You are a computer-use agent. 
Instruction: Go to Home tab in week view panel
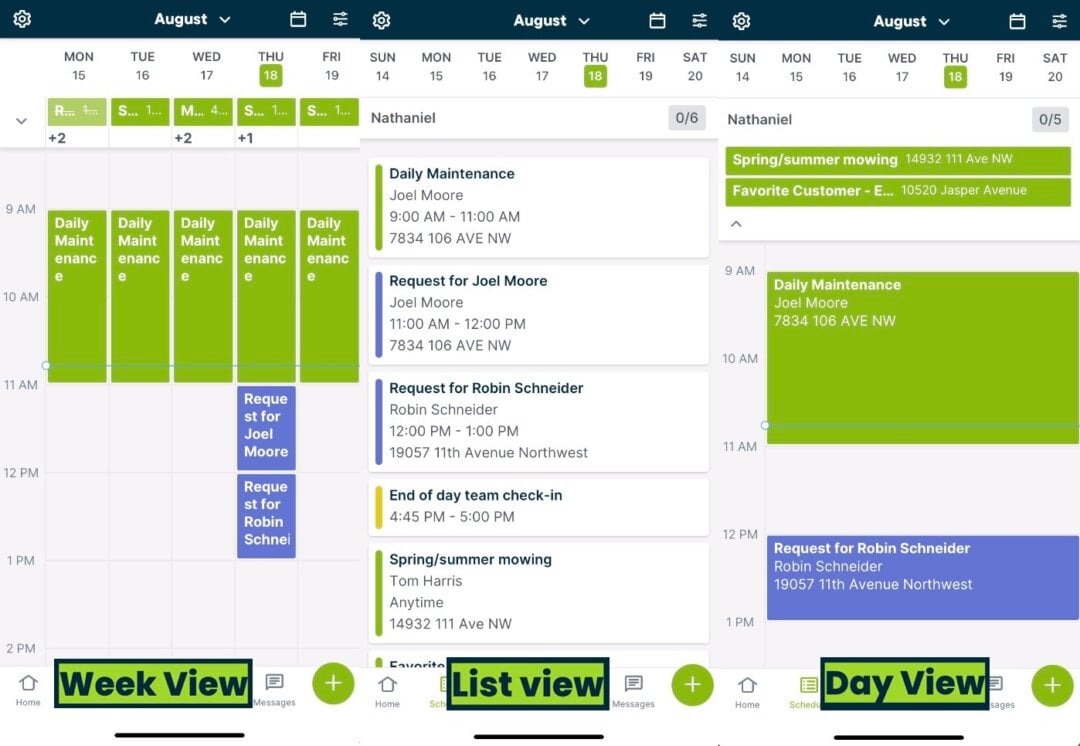click(x=28, y=689)
